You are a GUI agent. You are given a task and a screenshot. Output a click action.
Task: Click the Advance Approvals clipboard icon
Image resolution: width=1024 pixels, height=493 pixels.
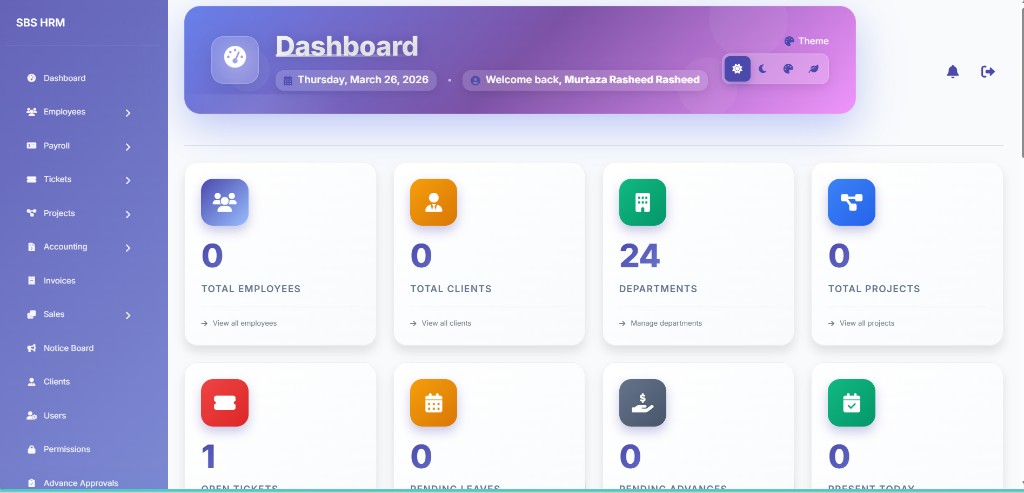31,483
